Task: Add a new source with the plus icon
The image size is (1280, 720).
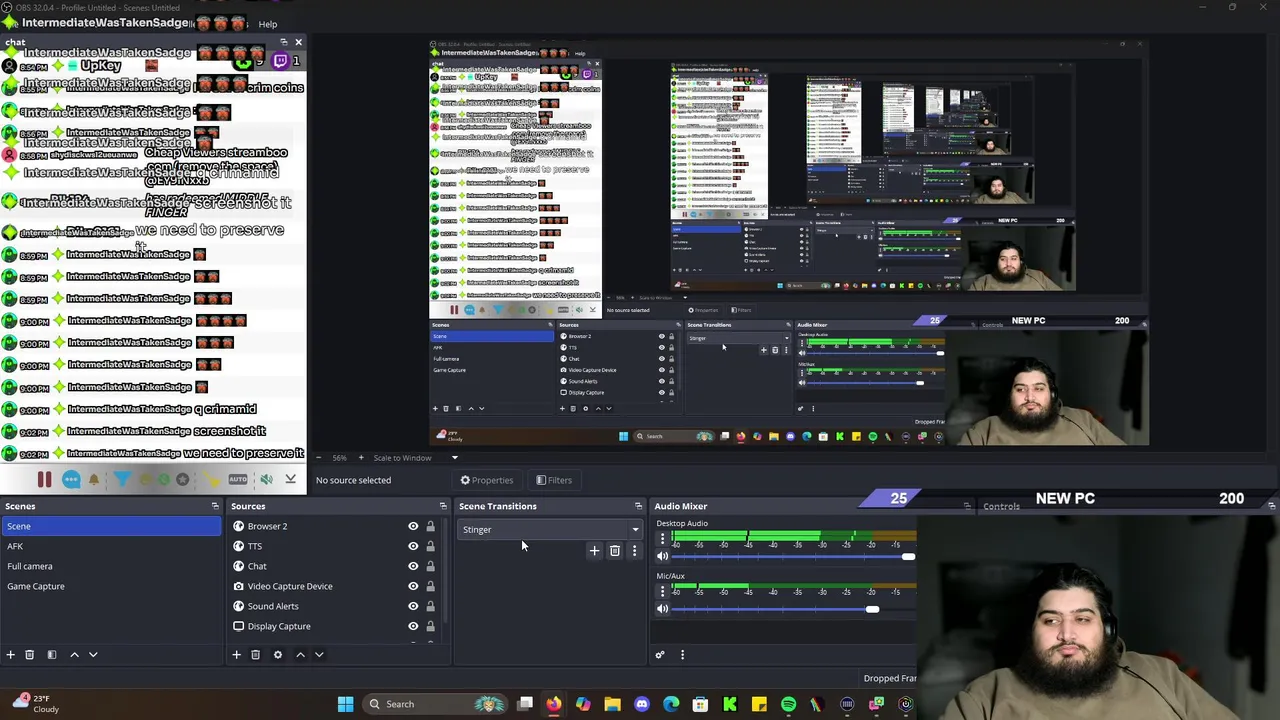Action: (x=237, y=655)
